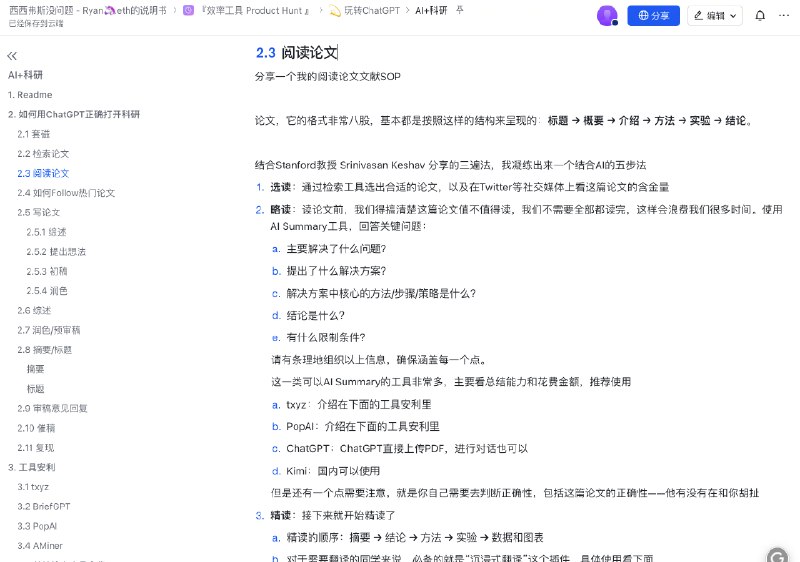Image resolution: width=800 pixels, height=562 pixels.
Task: Jump to 2.4 如何Follow热门论文 in outline
Action: (66, 193)
